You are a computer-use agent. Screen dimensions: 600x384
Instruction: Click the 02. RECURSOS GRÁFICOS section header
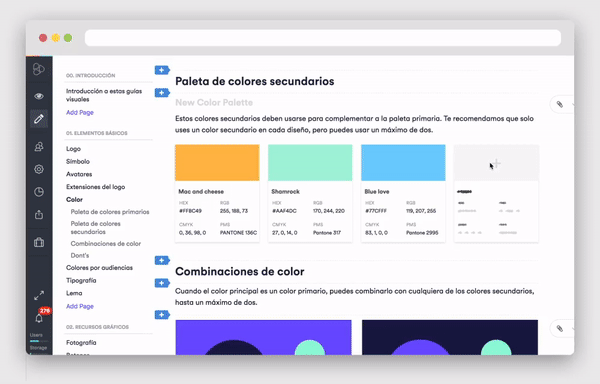(x=97, y=327)
